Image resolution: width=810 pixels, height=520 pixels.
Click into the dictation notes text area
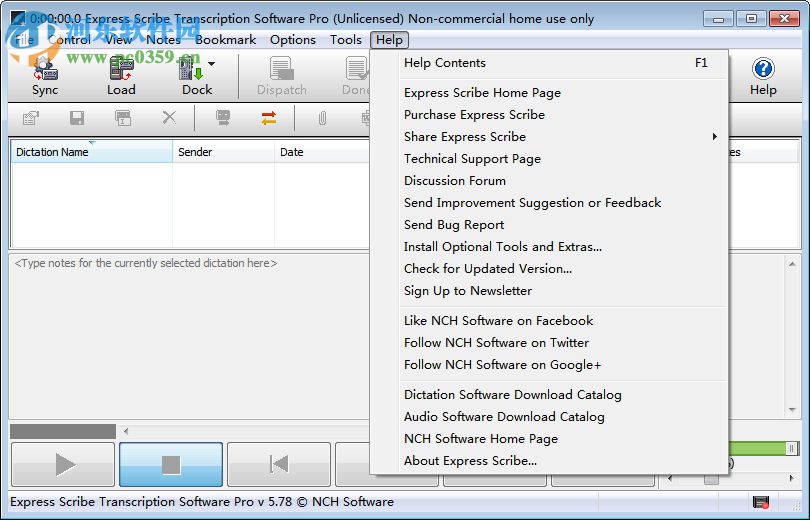189,336
